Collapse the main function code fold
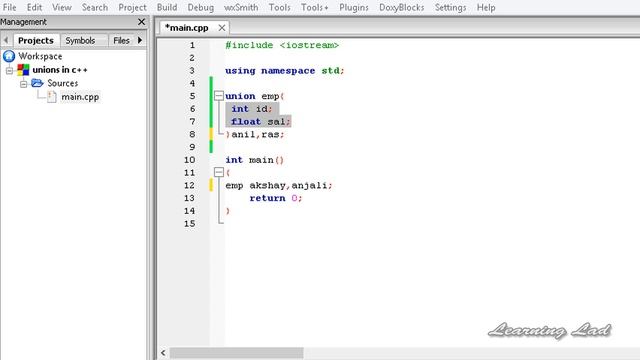 coord(219,172)
